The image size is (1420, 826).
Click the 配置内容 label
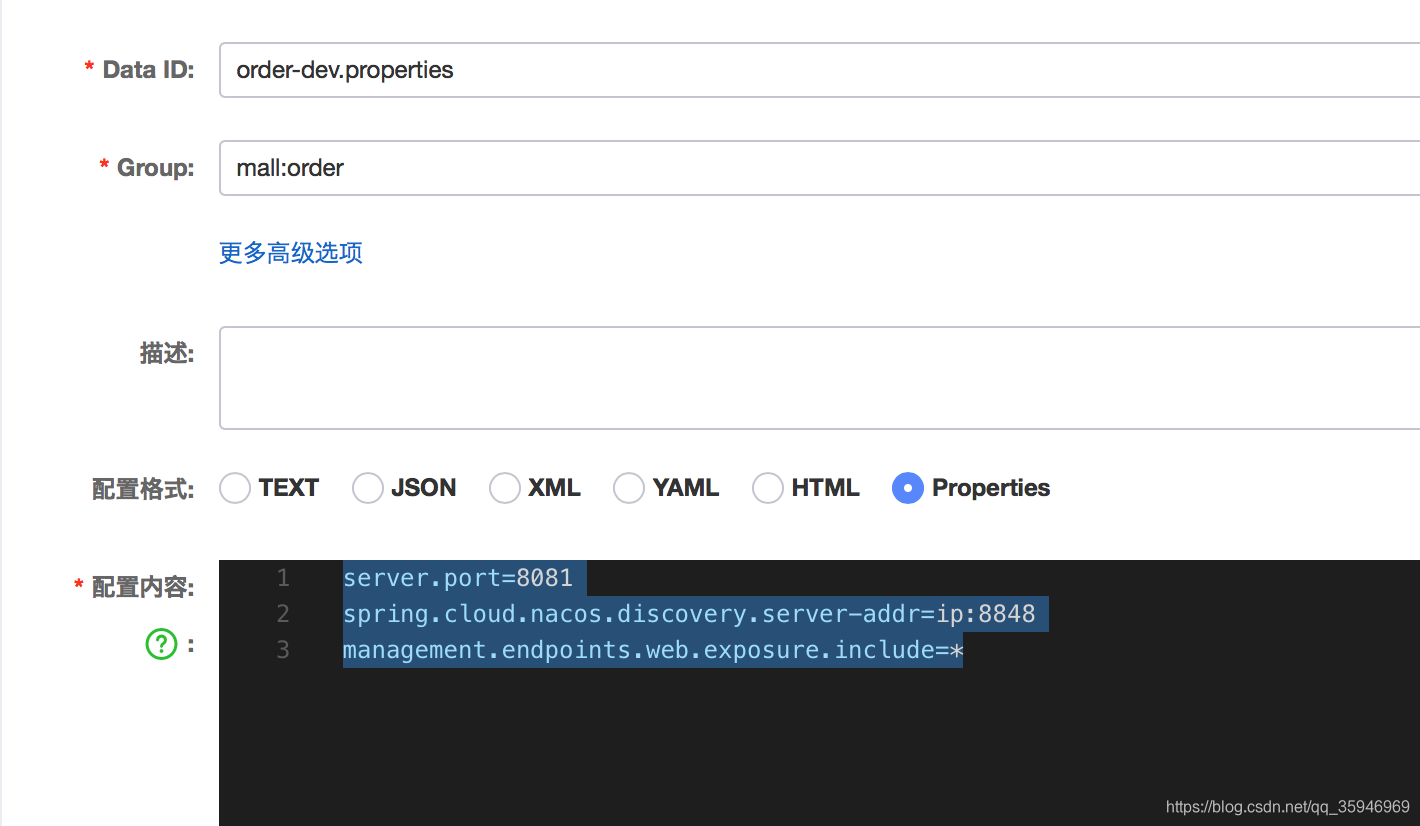click(x=143, y=588)
